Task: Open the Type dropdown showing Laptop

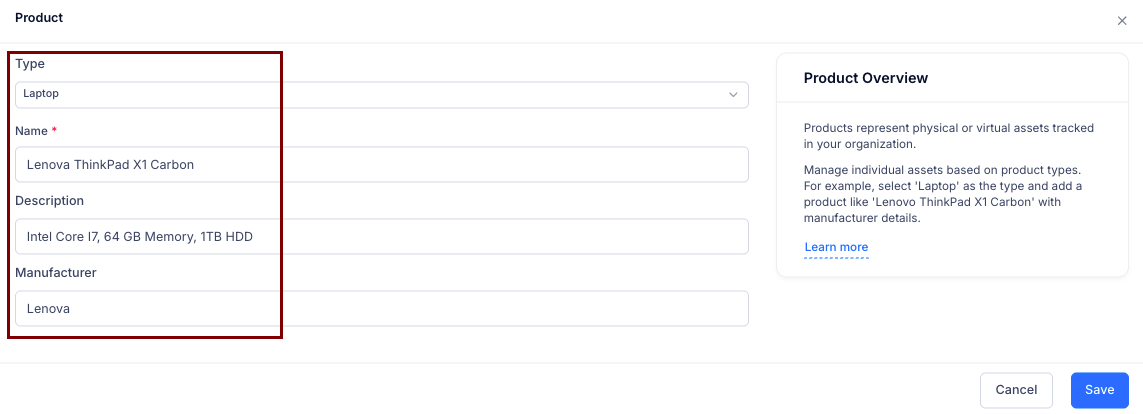Action: [x=380, y=95]
